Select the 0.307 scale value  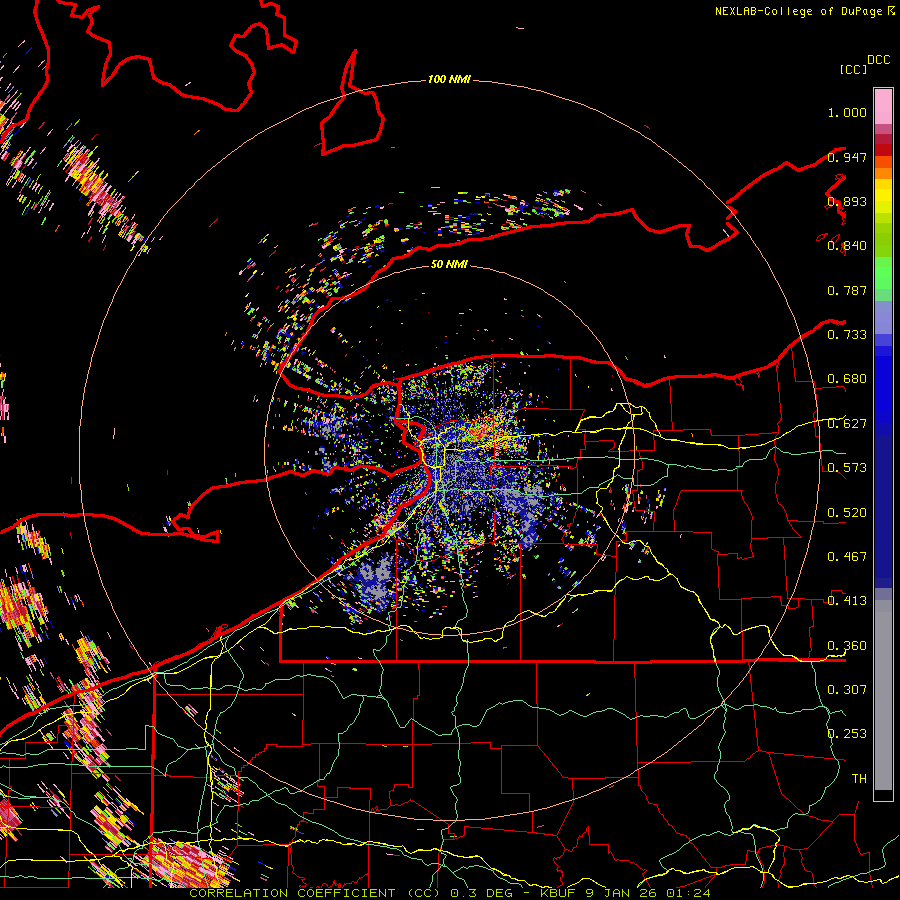pyautogui.click(x=847, y=689)
